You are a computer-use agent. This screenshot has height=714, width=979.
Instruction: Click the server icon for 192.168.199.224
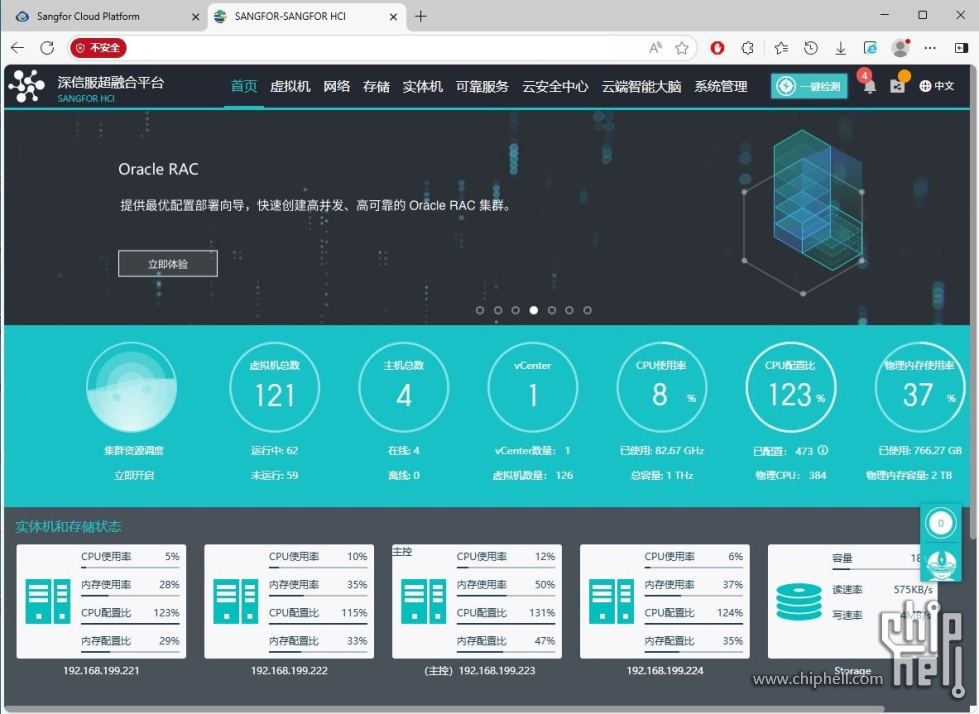[x=611, y=602]
